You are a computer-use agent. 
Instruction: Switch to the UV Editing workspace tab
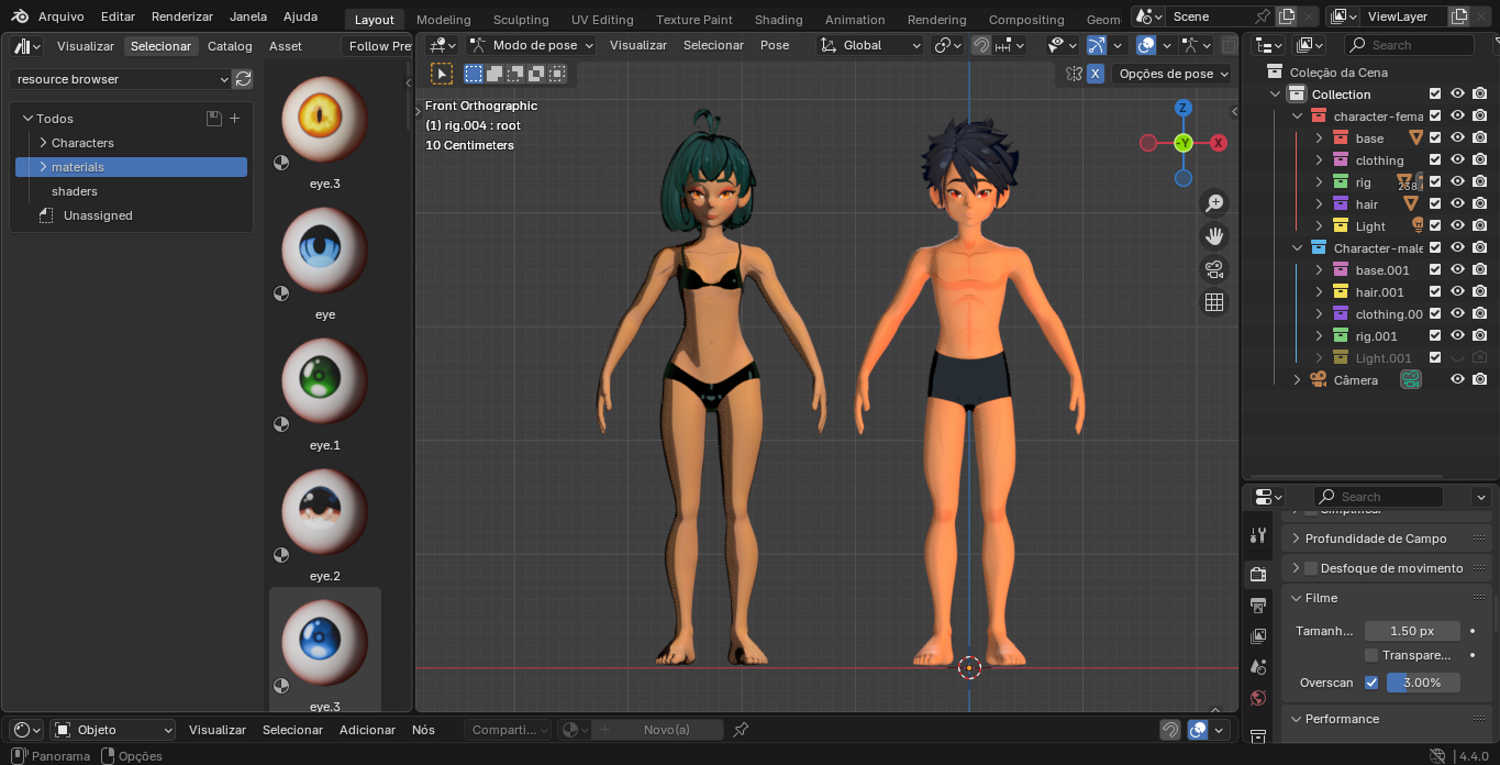602,19
